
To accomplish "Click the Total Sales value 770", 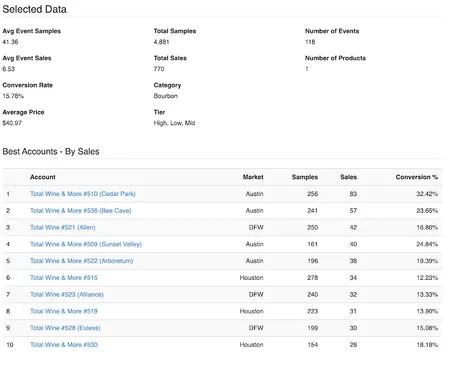I will point(159,69).
